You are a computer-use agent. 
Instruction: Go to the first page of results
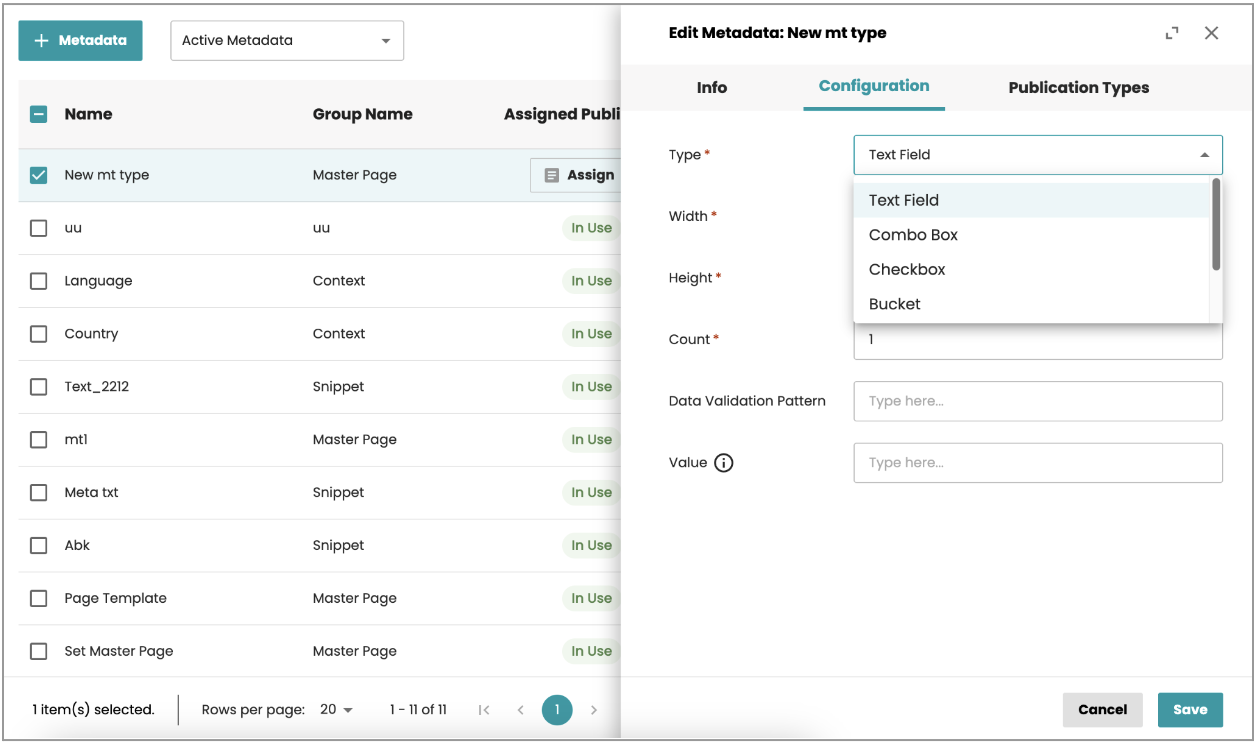pyautogui.click(x=484, y=710)
